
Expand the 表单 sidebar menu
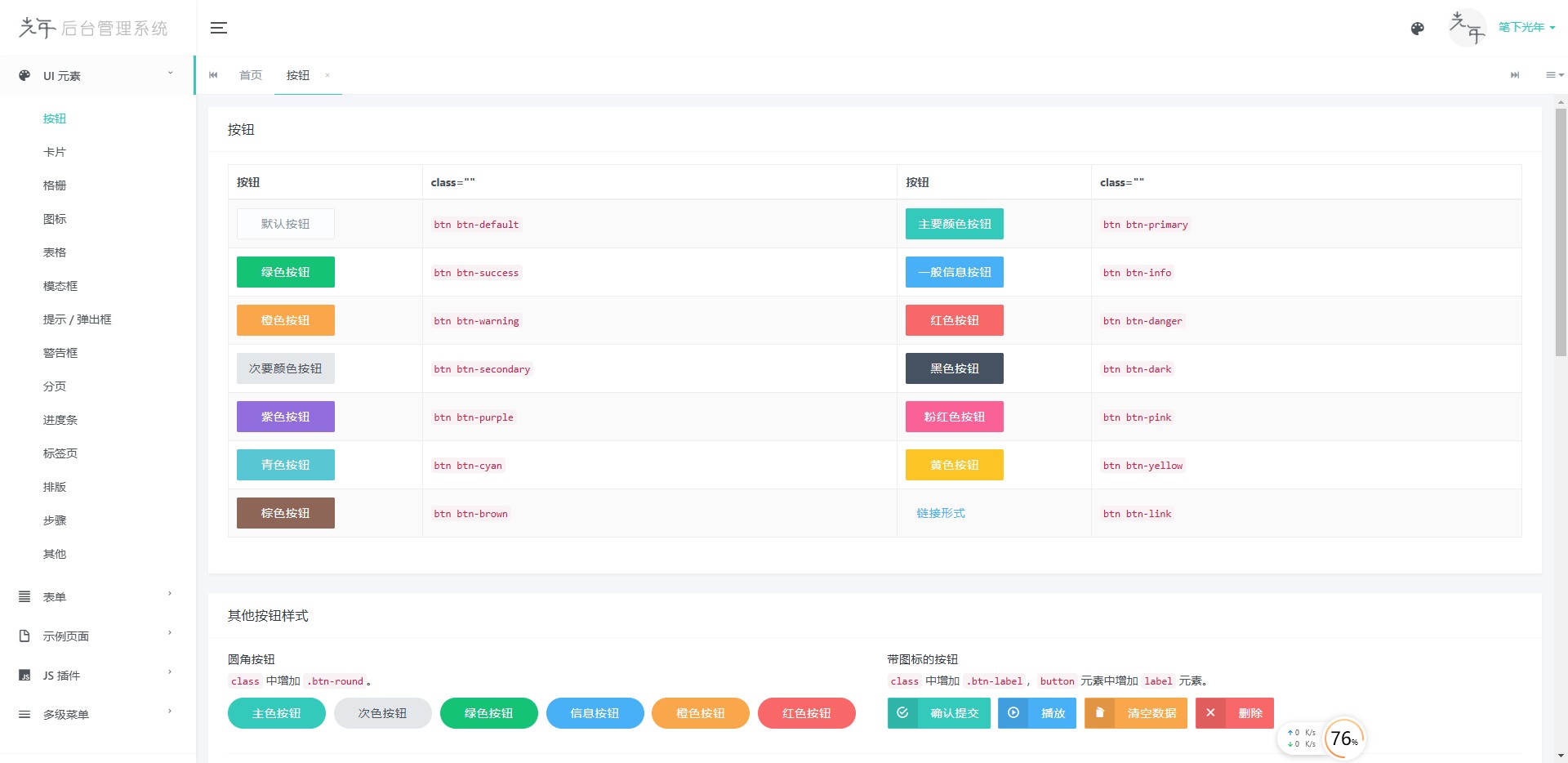(x=98, y=596)
